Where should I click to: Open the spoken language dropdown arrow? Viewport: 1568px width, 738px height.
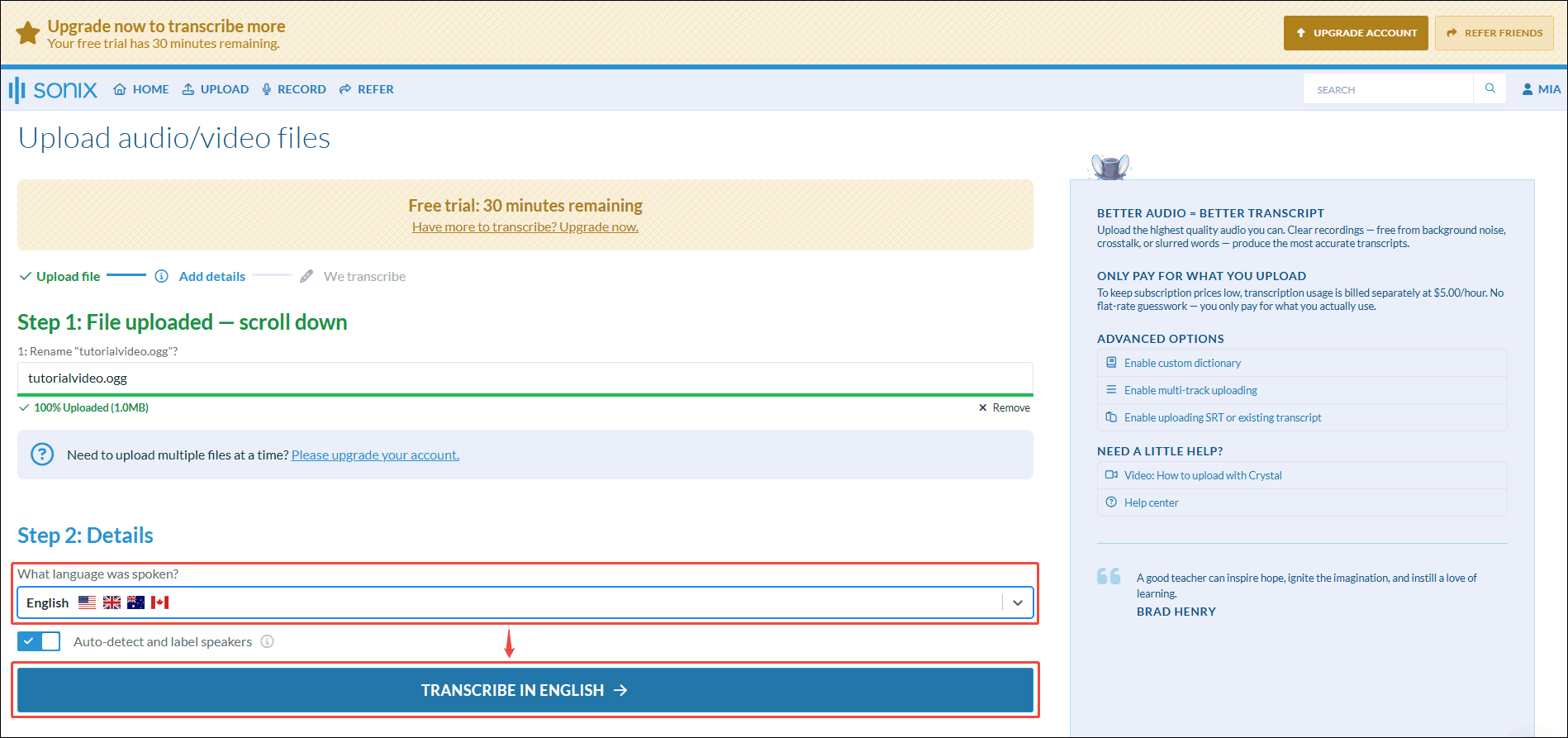(1018, 602)
